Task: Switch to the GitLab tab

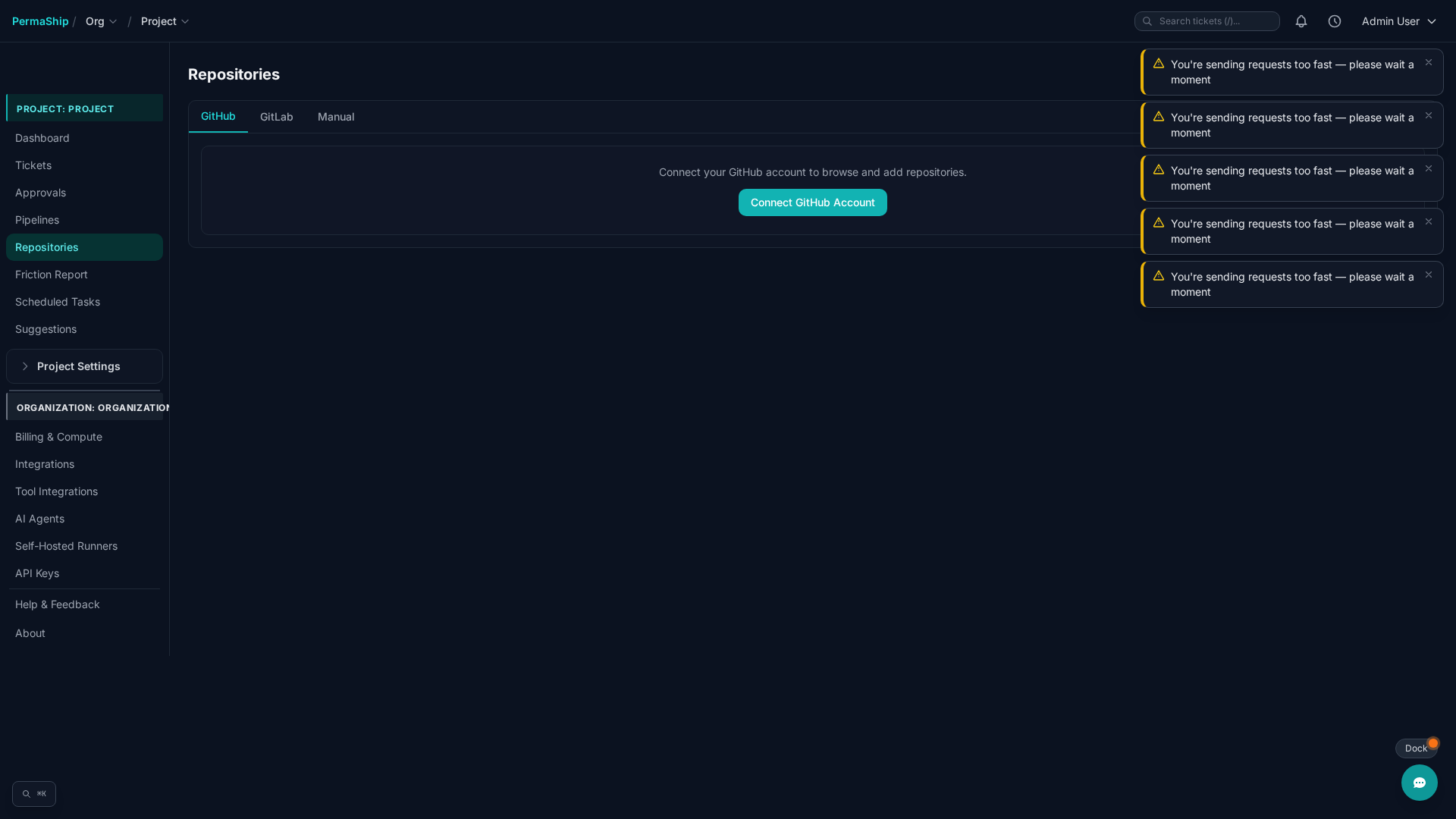Action: [276, 117]
